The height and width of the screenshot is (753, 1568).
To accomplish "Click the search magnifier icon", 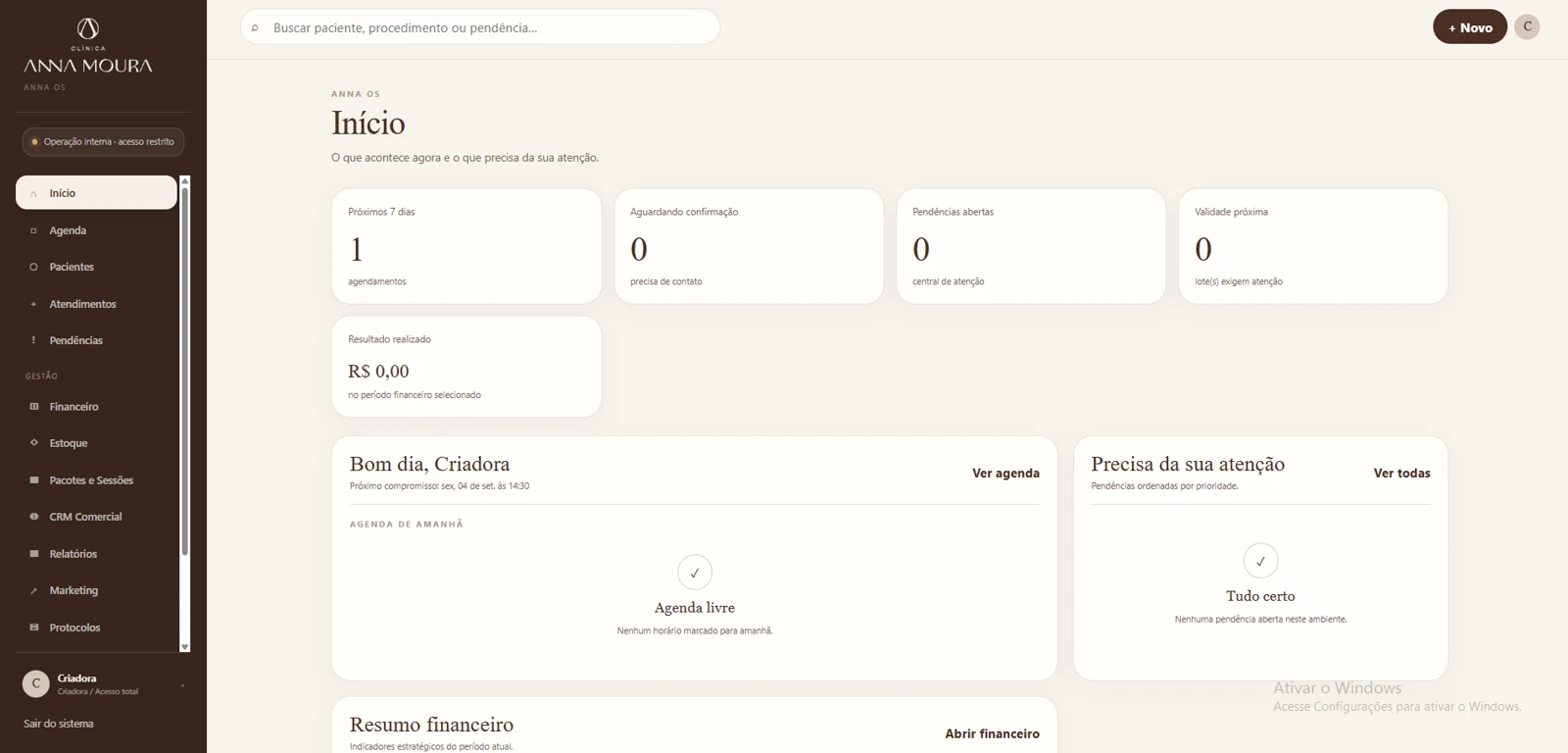I will click(x=255, y=27).
